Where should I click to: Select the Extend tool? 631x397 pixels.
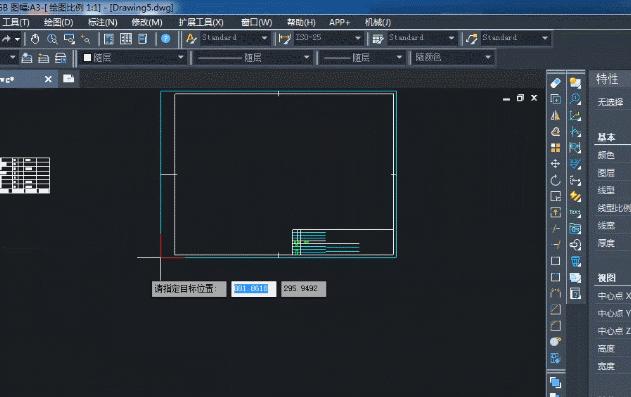click(x=555, y=245)
